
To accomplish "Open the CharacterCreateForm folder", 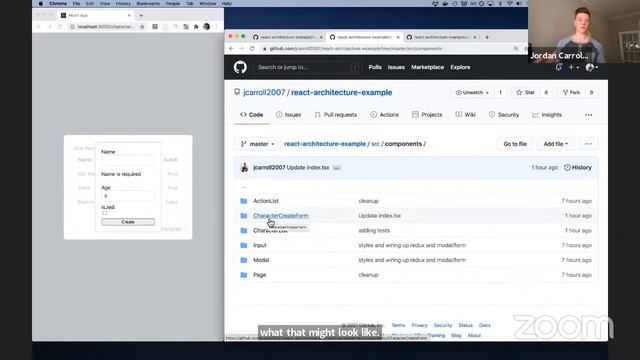I will pyautogui.click(x=281, y=216).
